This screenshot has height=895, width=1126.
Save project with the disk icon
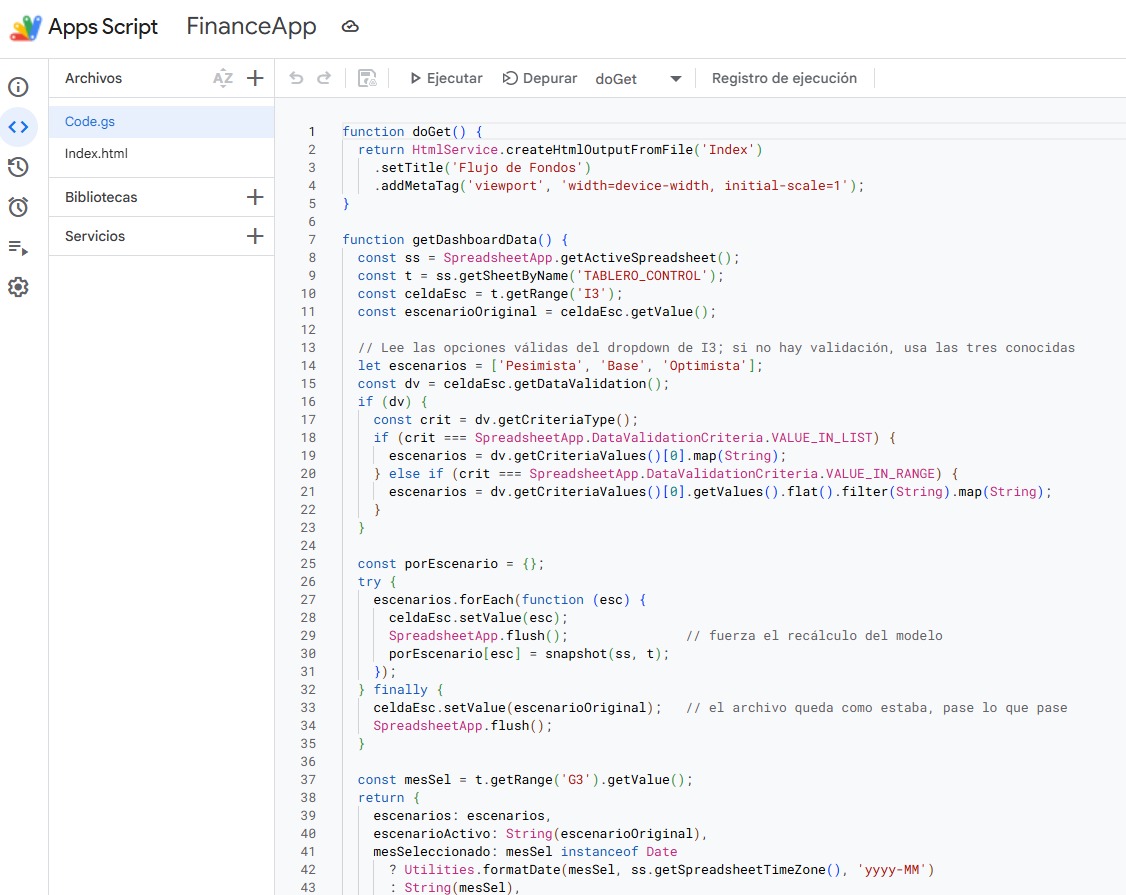367,78
